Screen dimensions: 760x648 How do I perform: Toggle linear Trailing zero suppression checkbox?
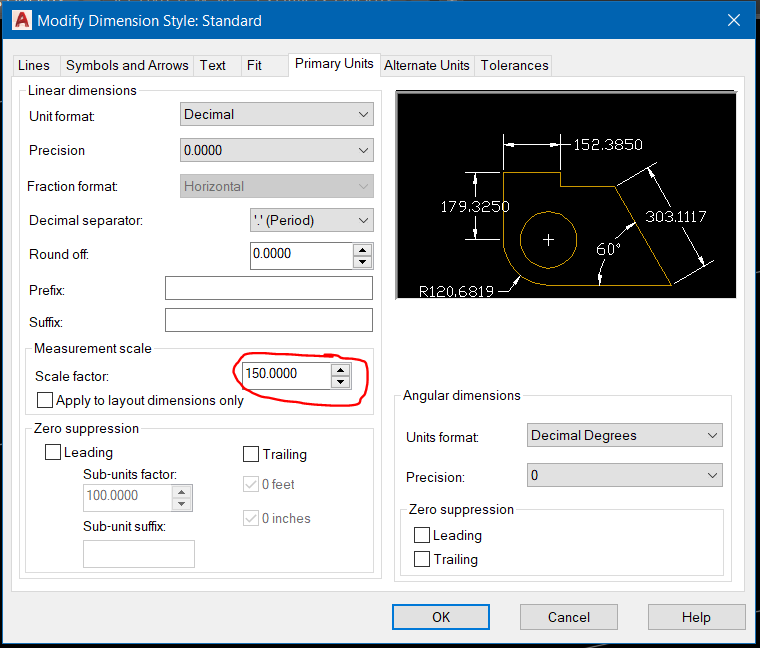251,455
